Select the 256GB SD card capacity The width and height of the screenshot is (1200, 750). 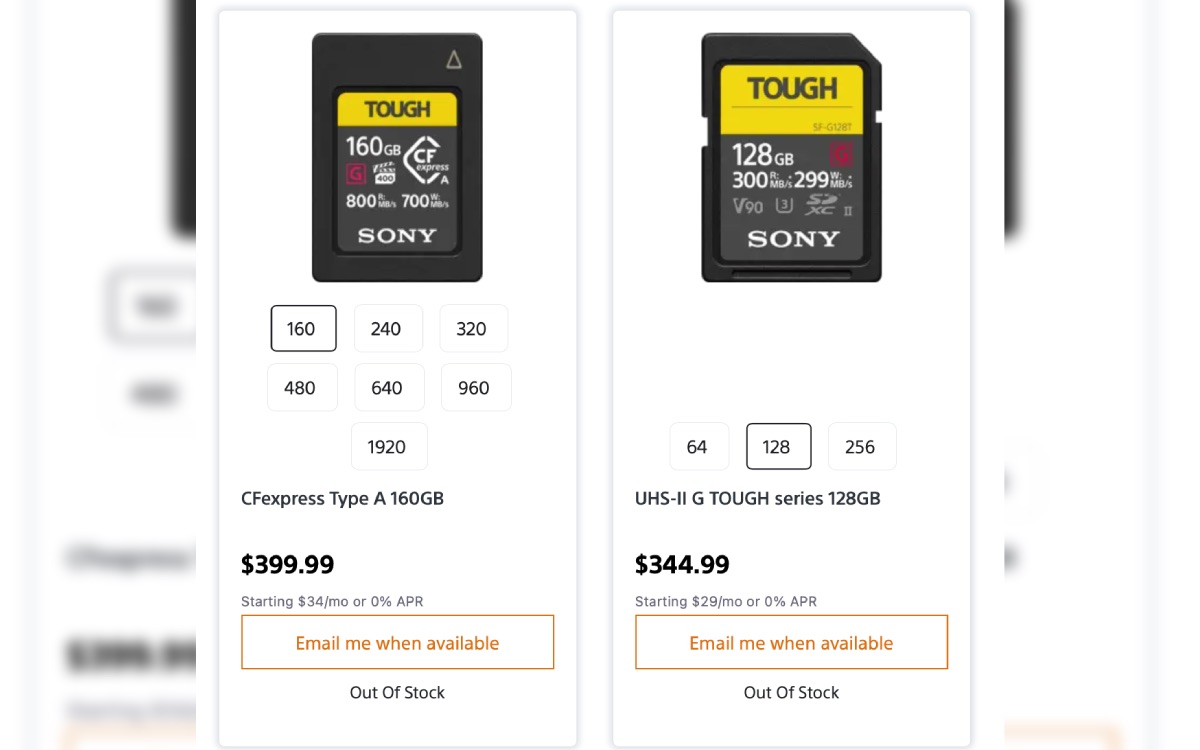click(862, 446)
